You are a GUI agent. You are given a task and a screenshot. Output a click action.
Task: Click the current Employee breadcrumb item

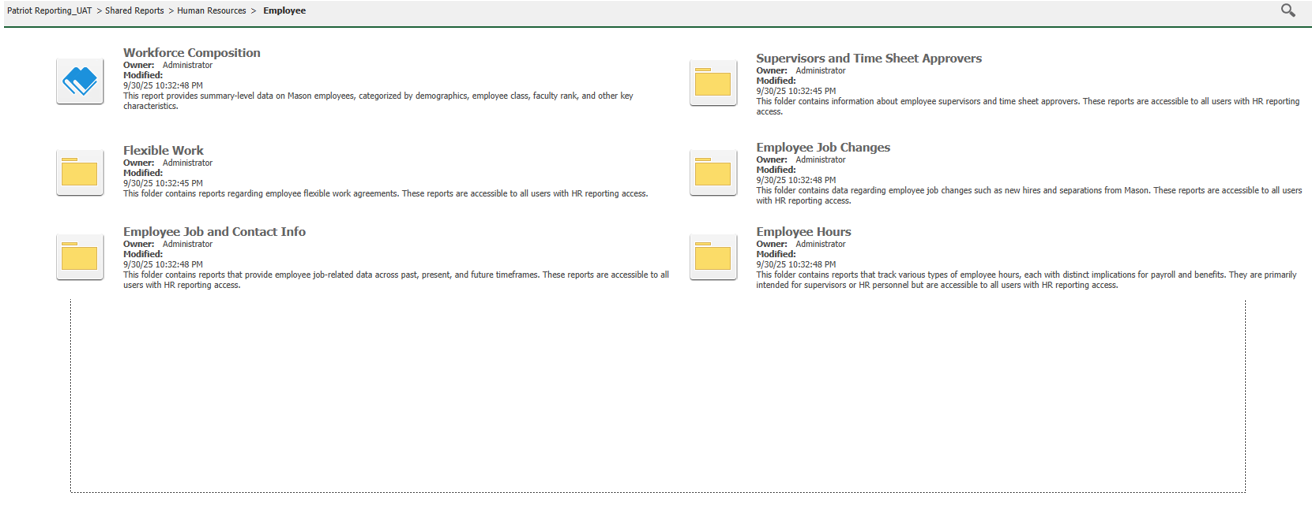(284, 11)
